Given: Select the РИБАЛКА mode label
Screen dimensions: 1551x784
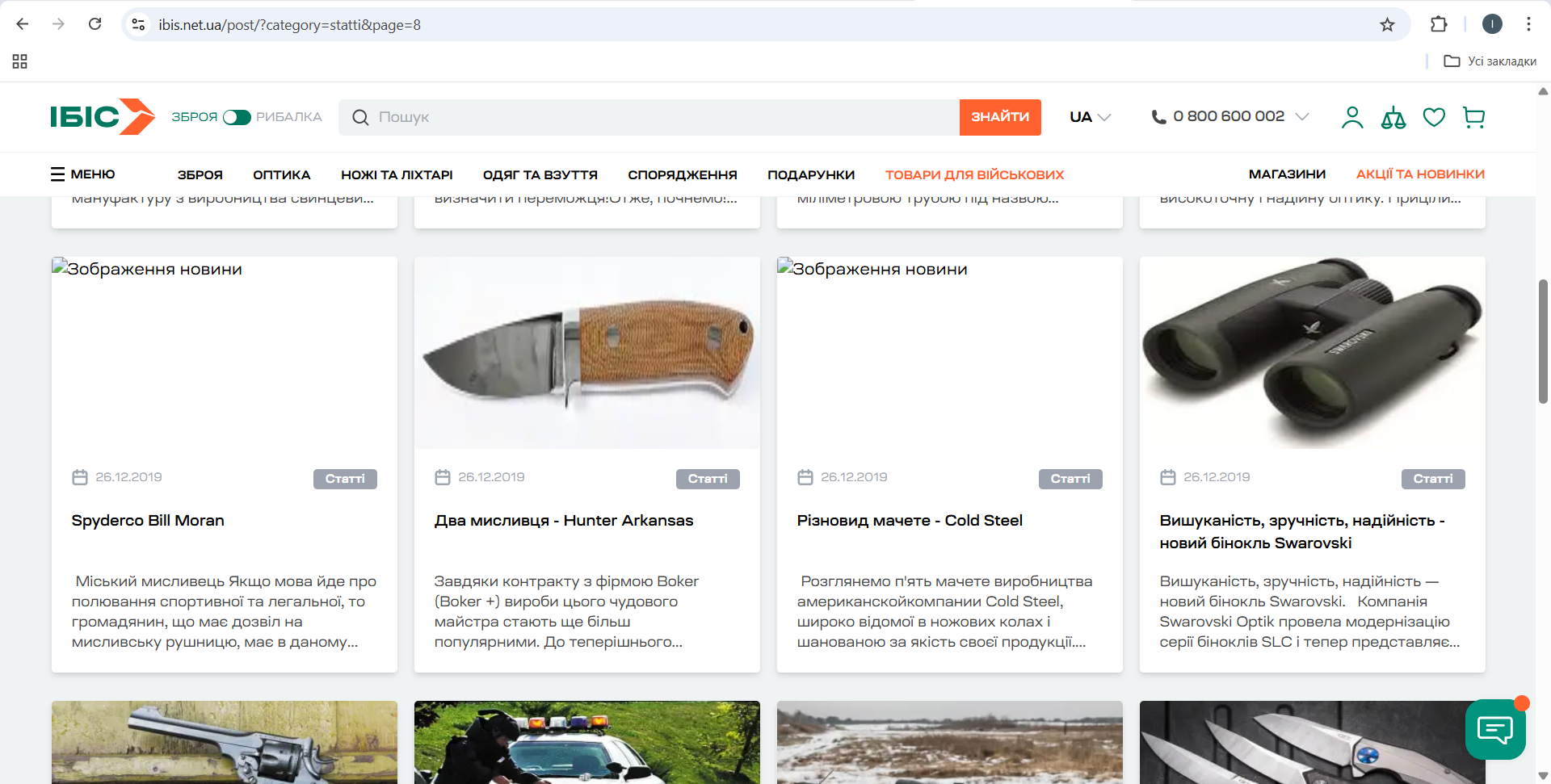Looking at the screenshot, I should coord(289,117).
